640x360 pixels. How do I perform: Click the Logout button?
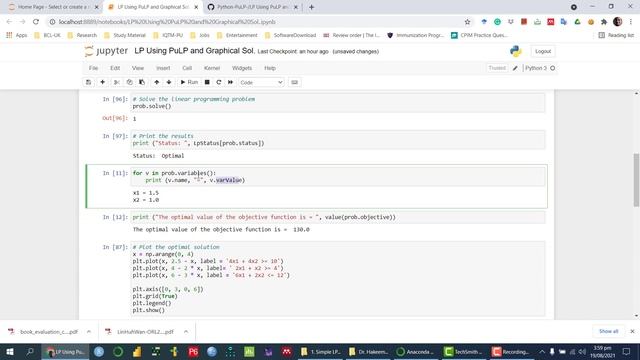[543, 51]
